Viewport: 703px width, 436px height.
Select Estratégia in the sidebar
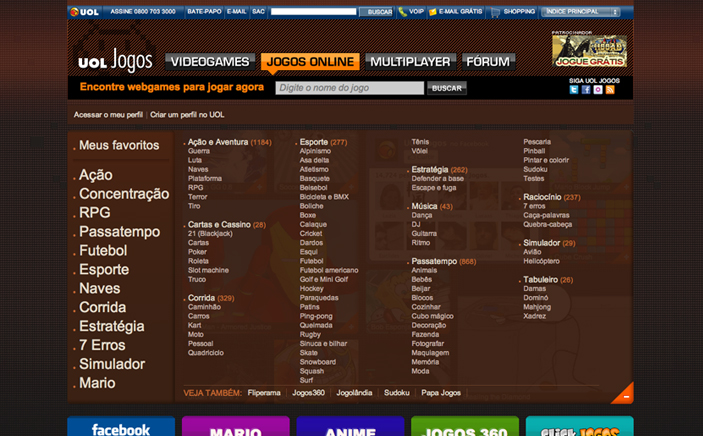(112, 326)
